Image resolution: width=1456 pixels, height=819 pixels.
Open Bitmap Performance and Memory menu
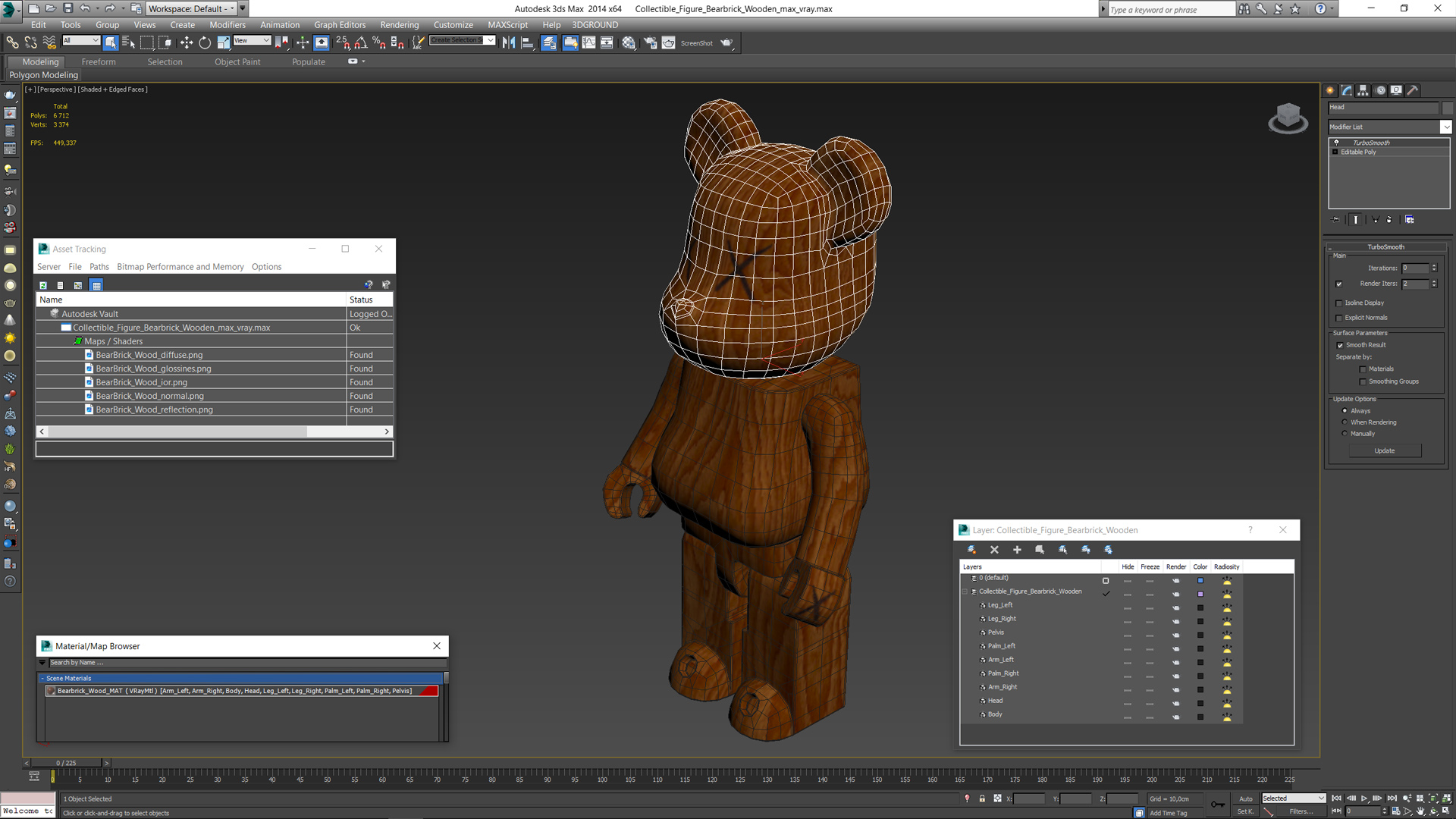[180, 266]
